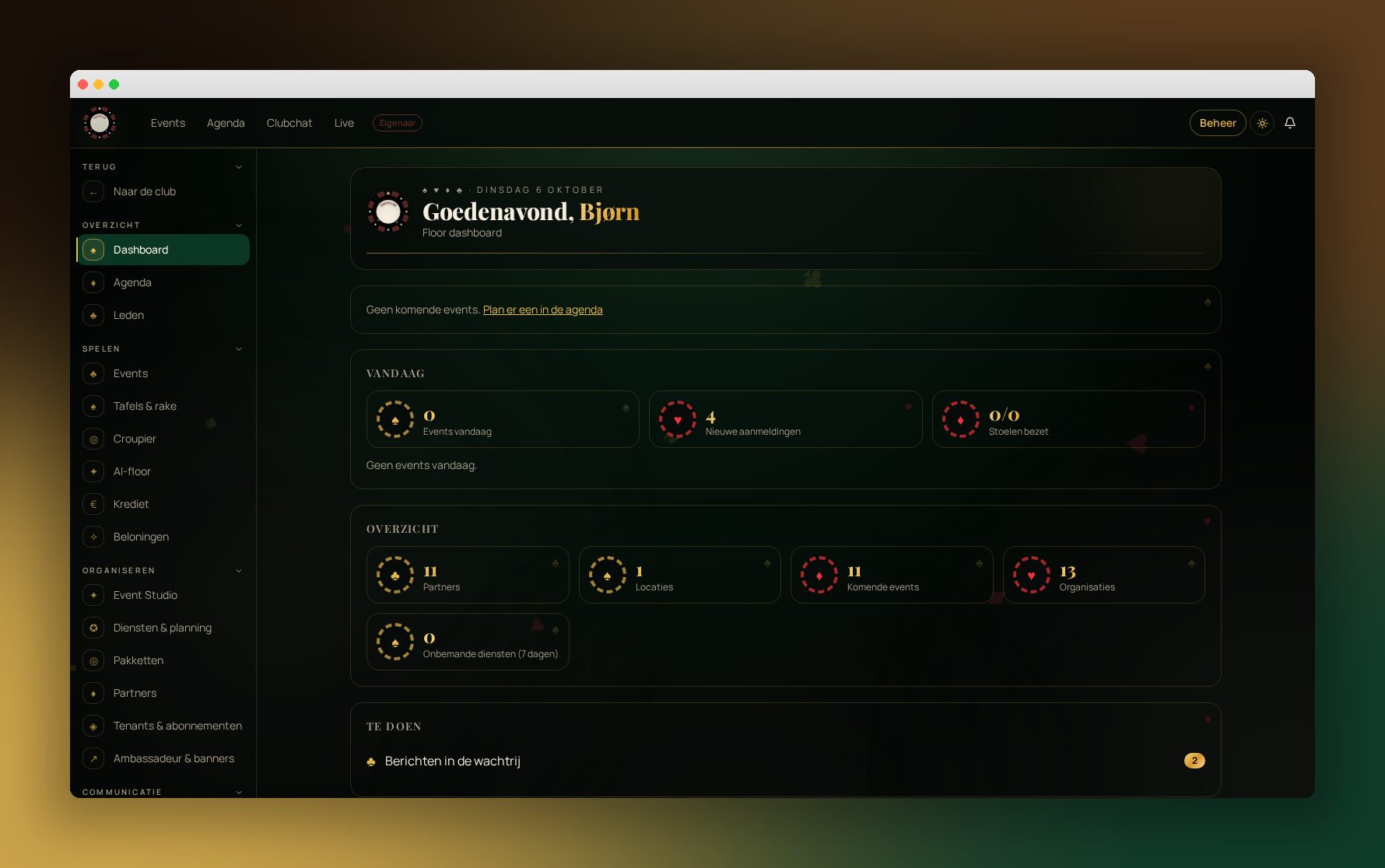Viewport: 1385px width, 868px height.
Task: Click the Leden club icon in sidebar
Action: 93,315
